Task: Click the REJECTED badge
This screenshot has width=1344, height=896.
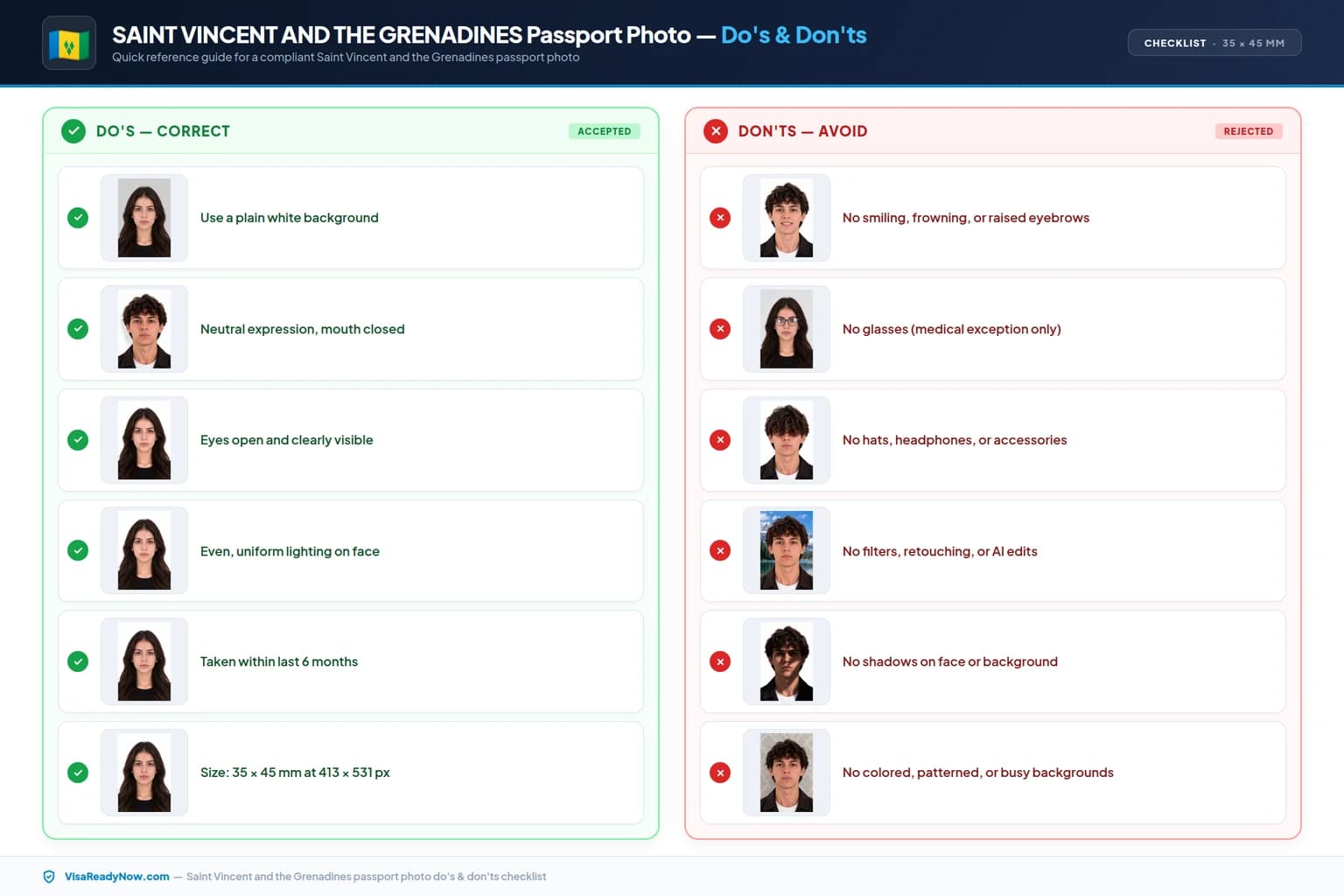Action: 1249,131
